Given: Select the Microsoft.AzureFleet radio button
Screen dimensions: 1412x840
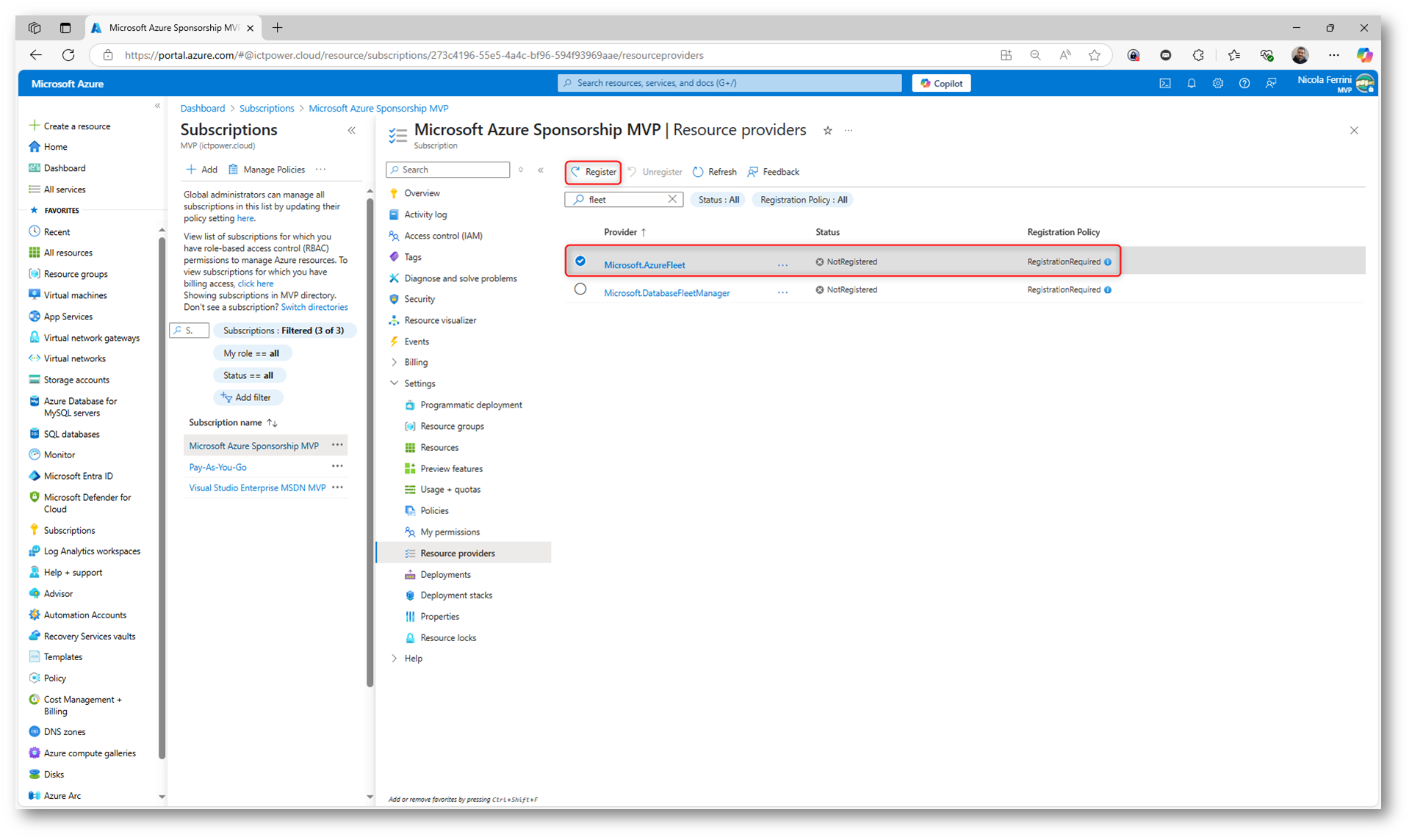Looking at the screenshot, I should point(580,261).
